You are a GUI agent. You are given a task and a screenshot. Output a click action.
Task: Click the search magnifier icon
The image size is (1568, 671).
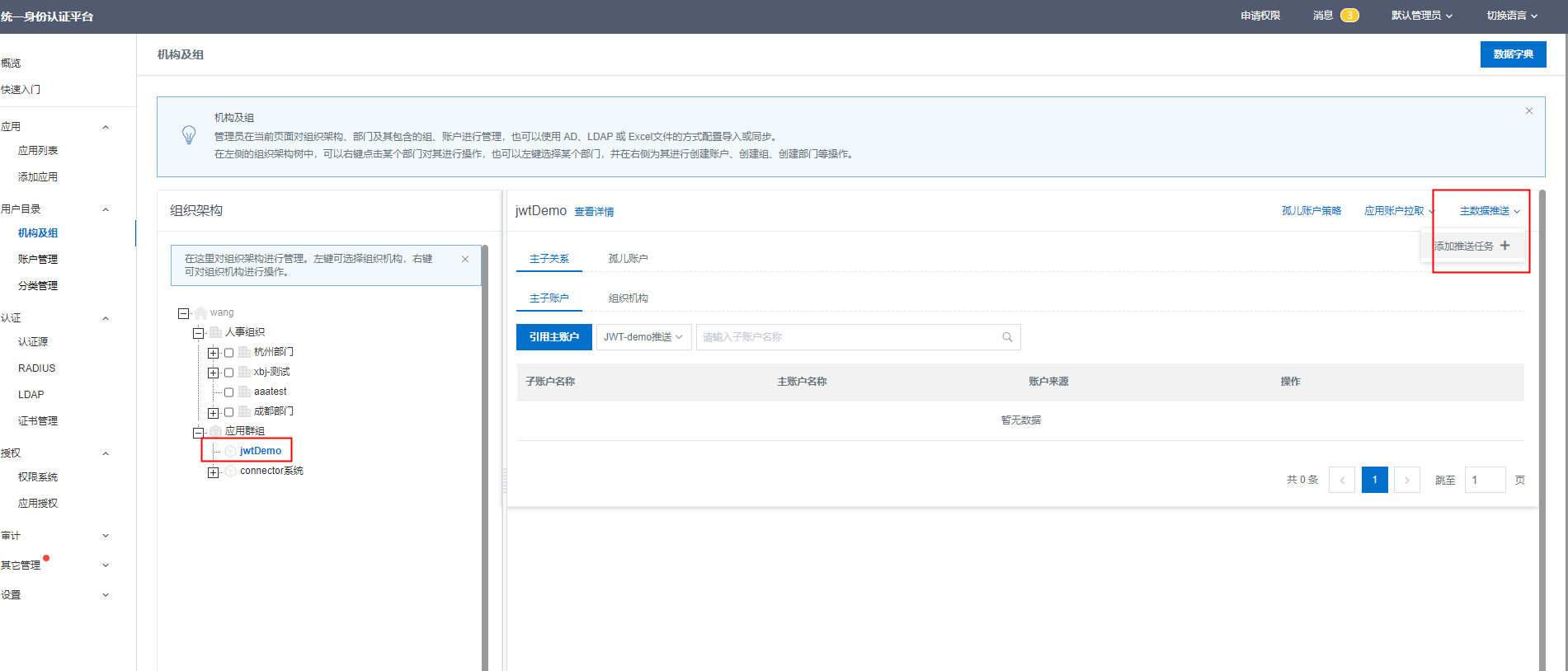1007,337
